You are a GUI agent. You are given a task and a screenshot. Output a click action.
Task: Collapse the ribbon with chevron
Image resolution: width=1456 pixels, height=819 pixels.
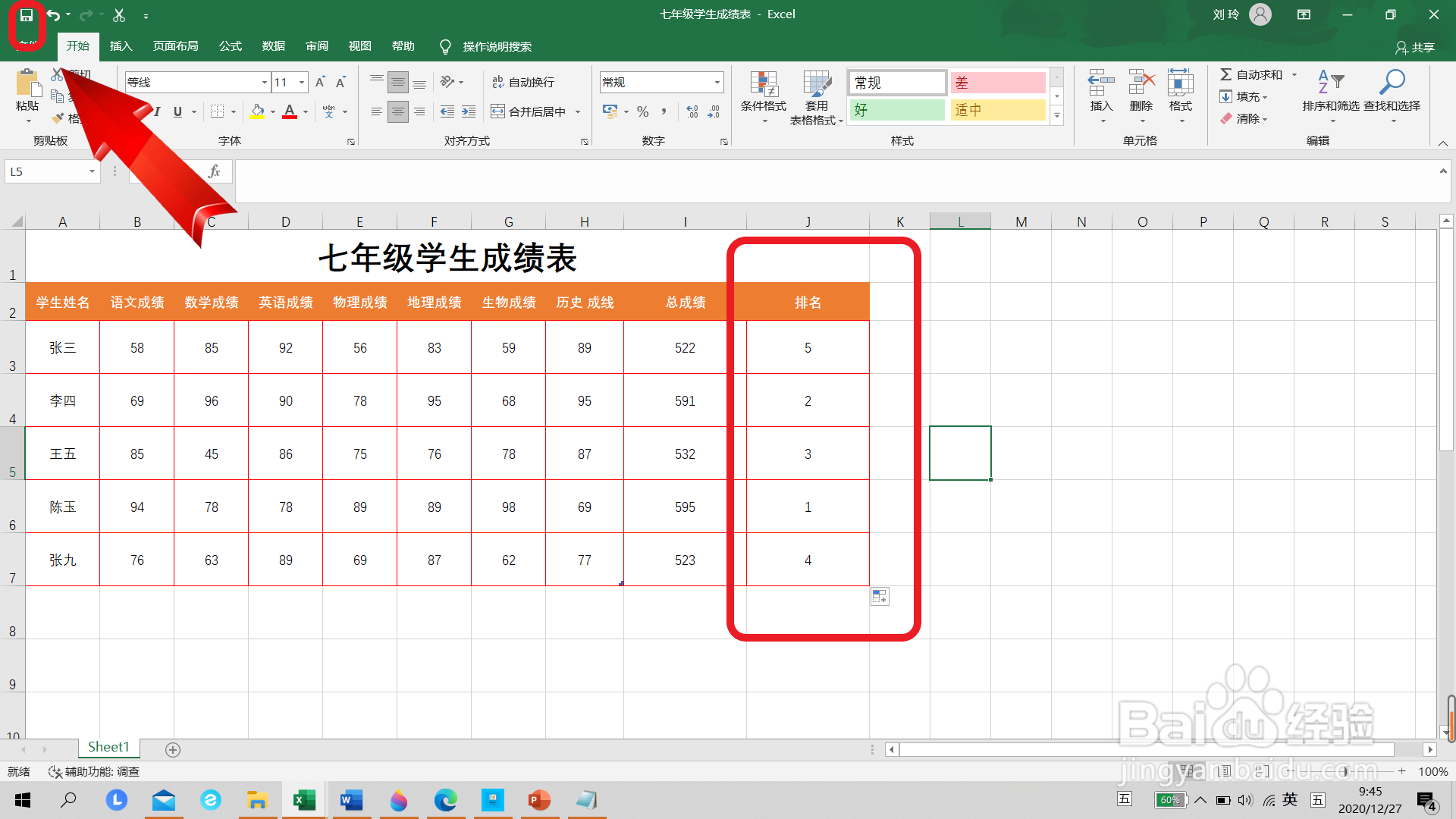[1442, 143]
